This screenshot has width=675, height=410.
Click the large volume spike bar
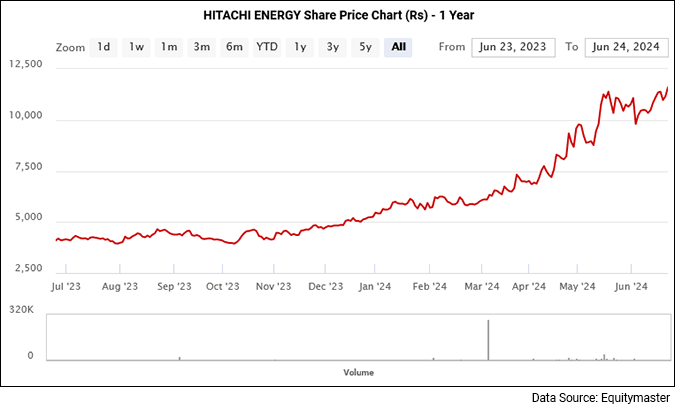488,339
